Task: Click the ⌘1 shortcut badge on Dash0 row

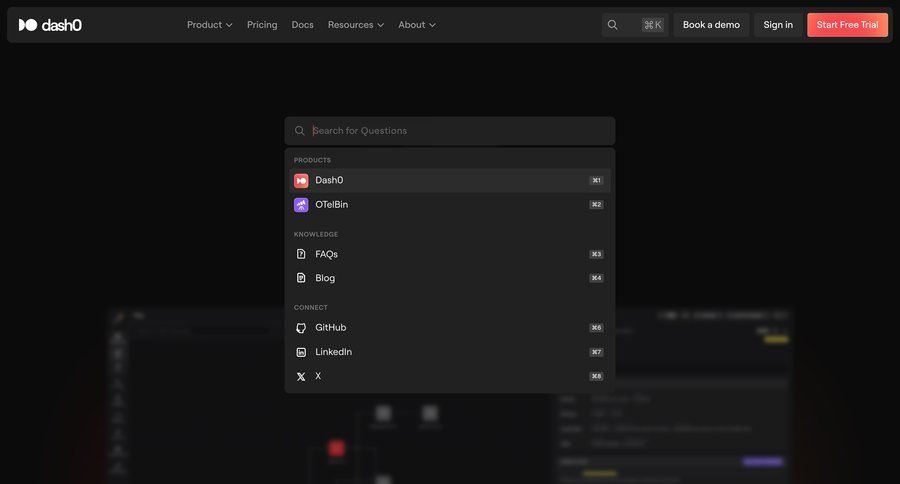Action: point(596,180)
